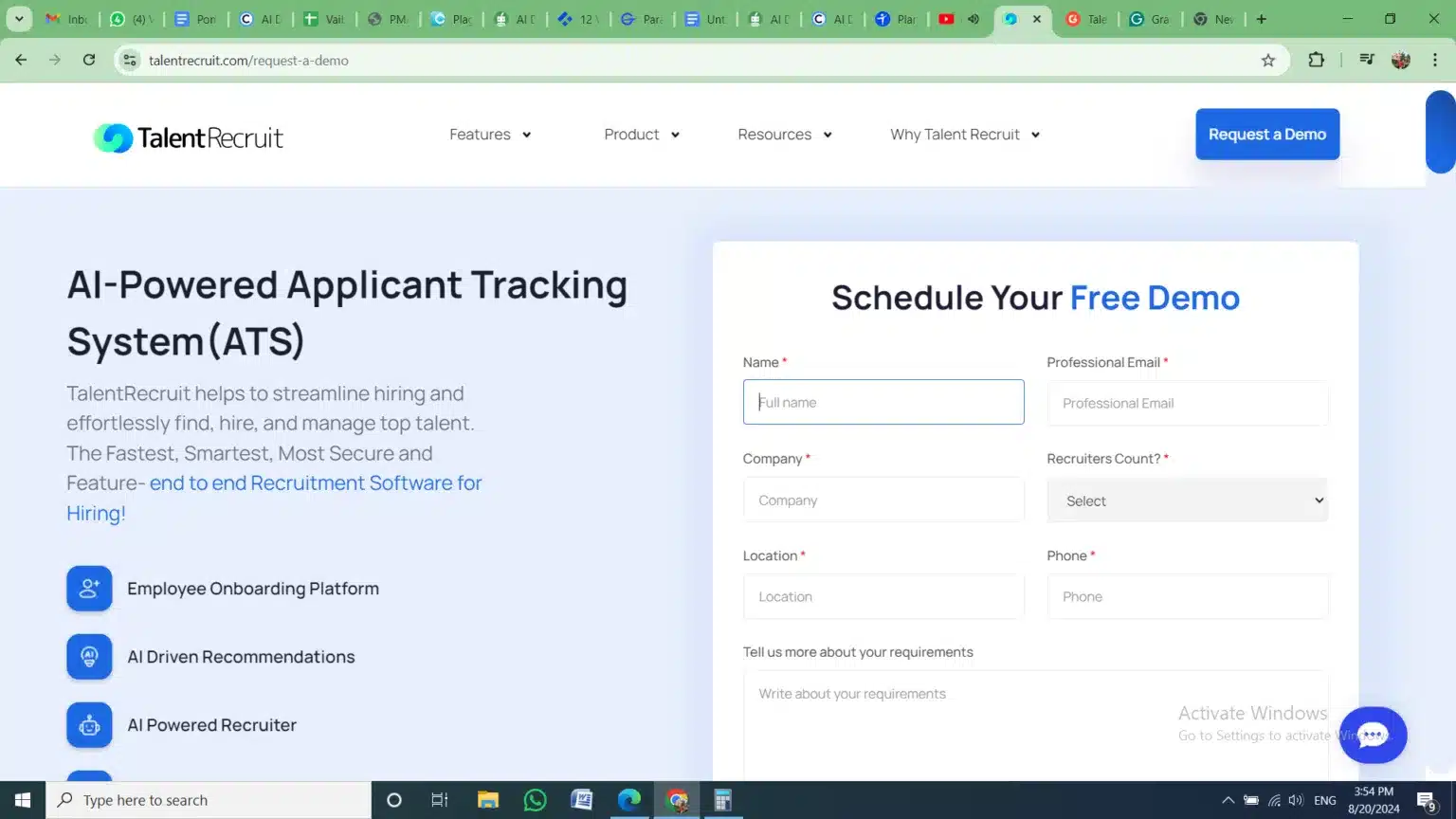
Task: Open Microsoft Edge from the taskbar
Action: pos(629,800)
